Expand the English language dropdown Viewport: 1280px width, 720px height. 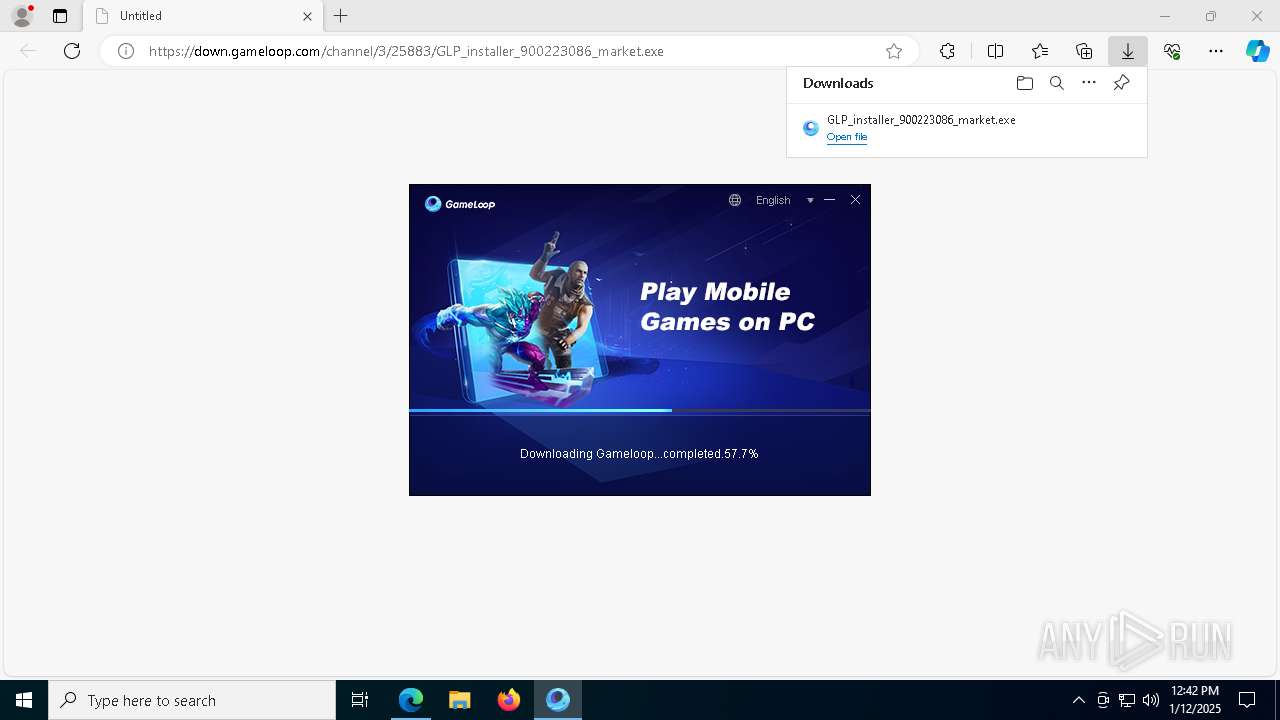pyautogui.click(x=785, y=200)
